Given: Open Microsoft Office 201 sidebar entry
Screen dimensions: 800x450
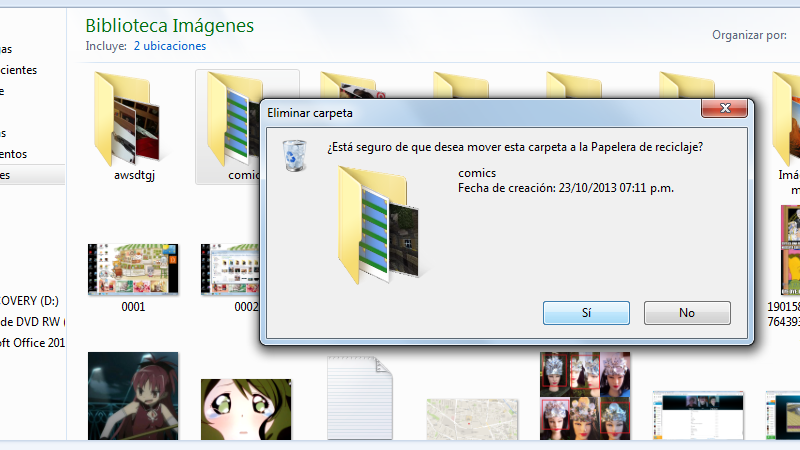Looking at the screenshot, I should click(32, 342).
